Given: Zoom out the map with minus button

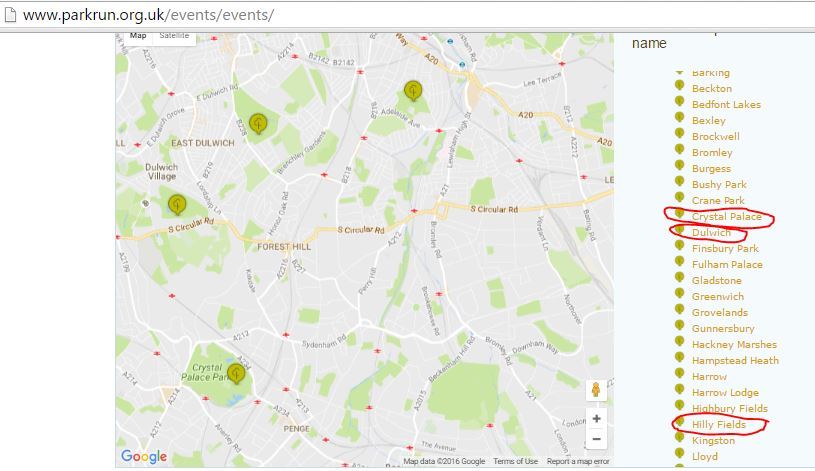Looking at the screenshot, I should click(596, 439).
